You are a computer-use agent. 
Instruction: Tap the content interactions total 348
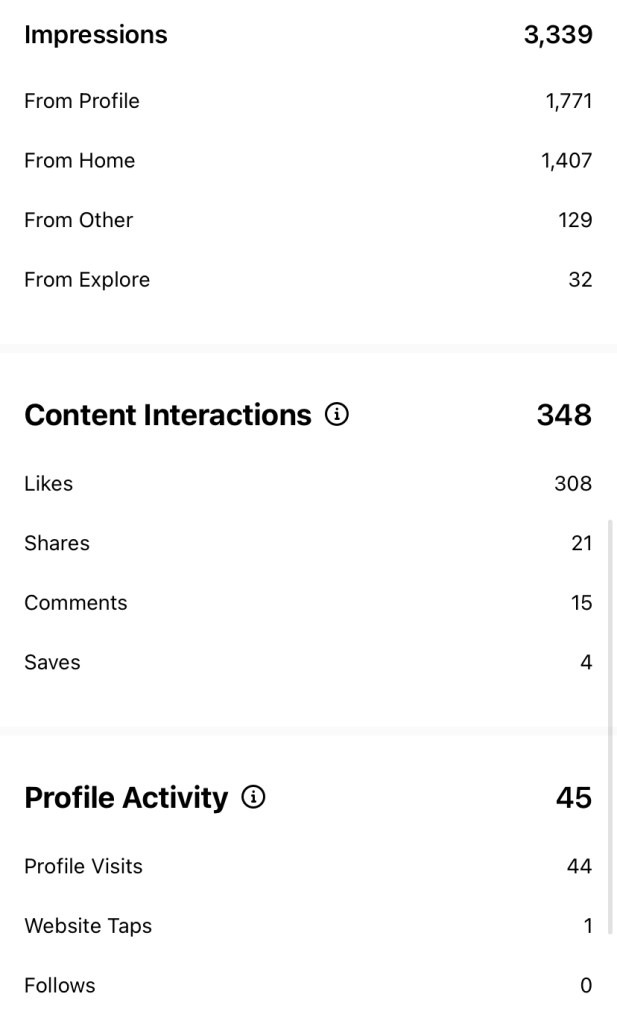564,415
